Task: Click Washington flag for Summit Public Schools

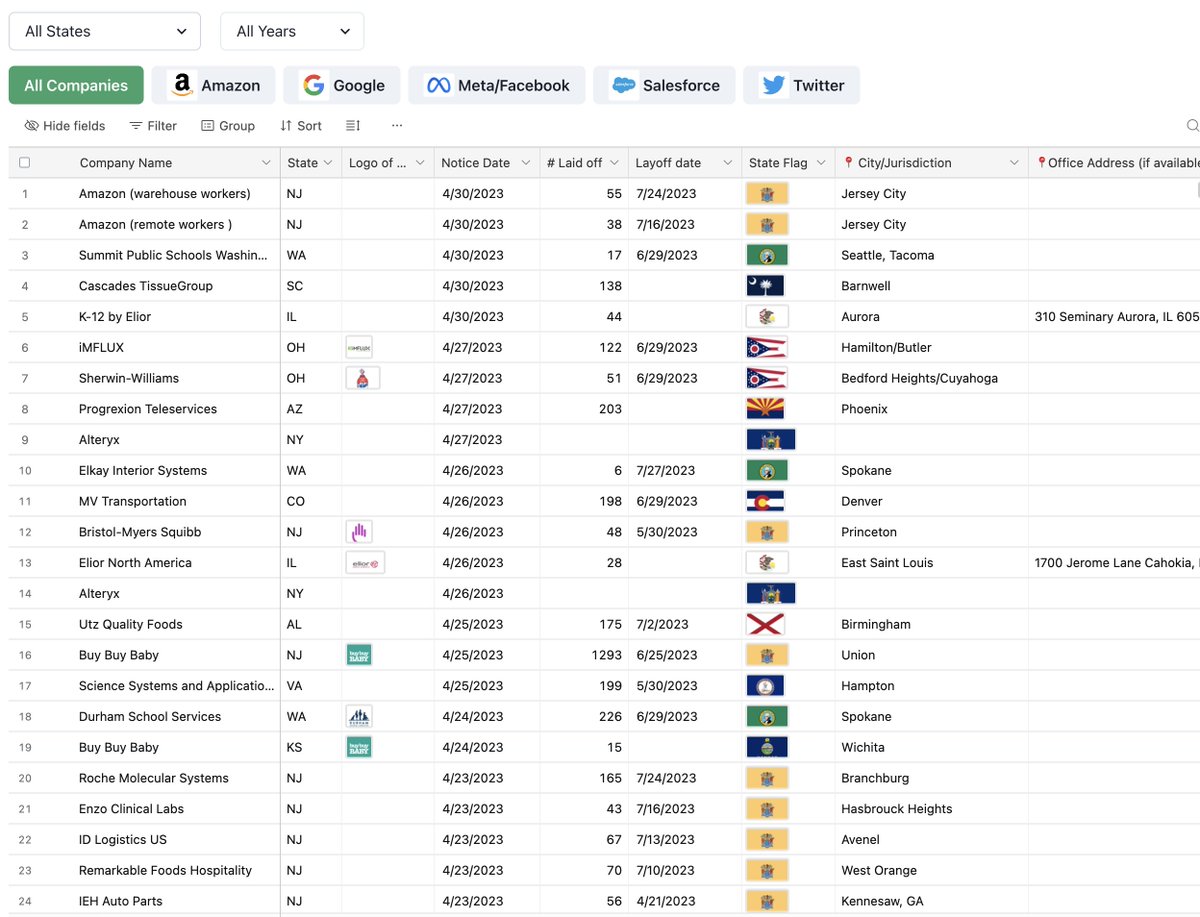Action: click(767, 255)
